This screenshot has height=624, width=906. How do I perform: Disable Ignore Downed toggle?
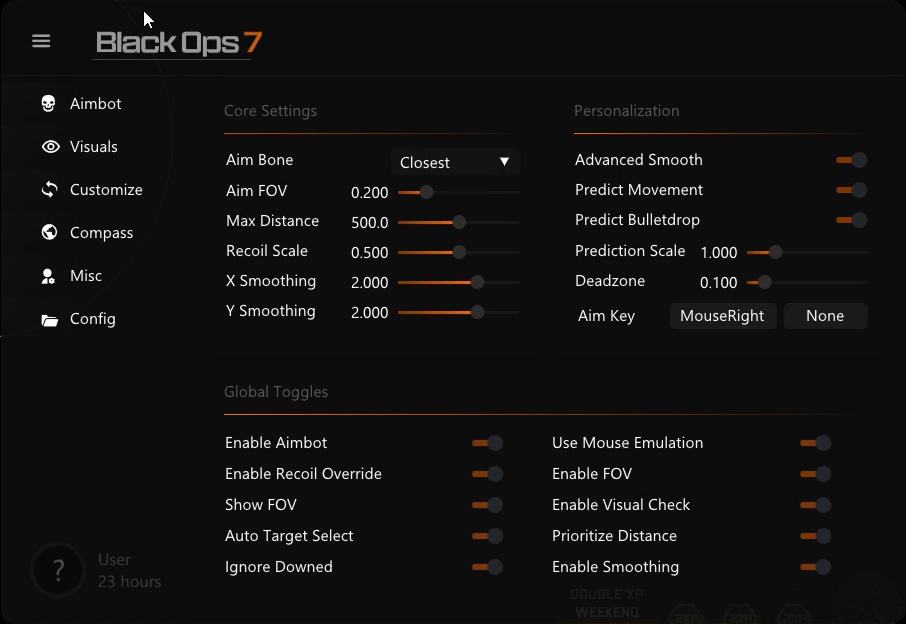[487, 567]
